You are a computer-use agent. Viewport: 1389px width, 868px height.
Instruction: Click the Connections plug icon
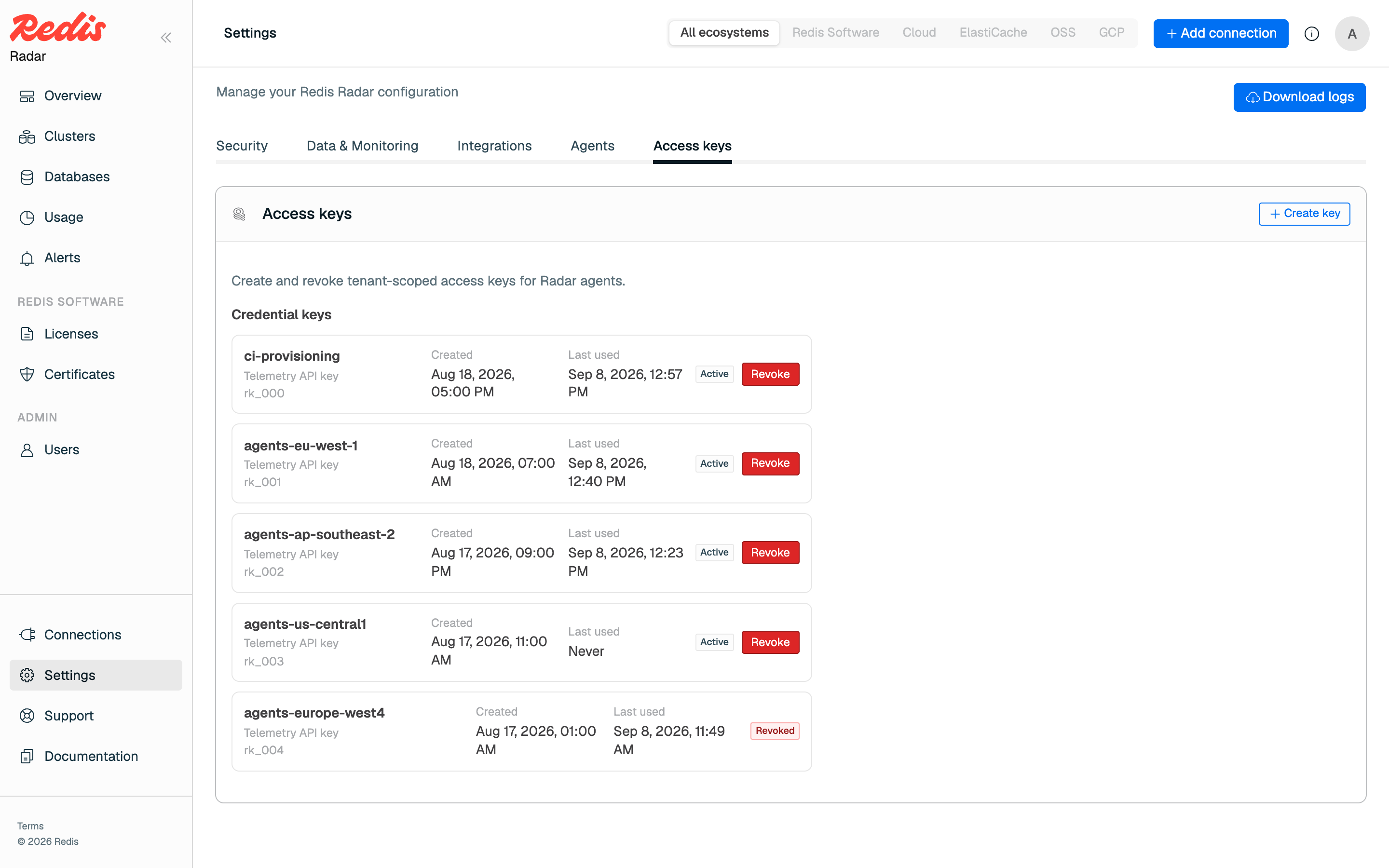(27, 635)
